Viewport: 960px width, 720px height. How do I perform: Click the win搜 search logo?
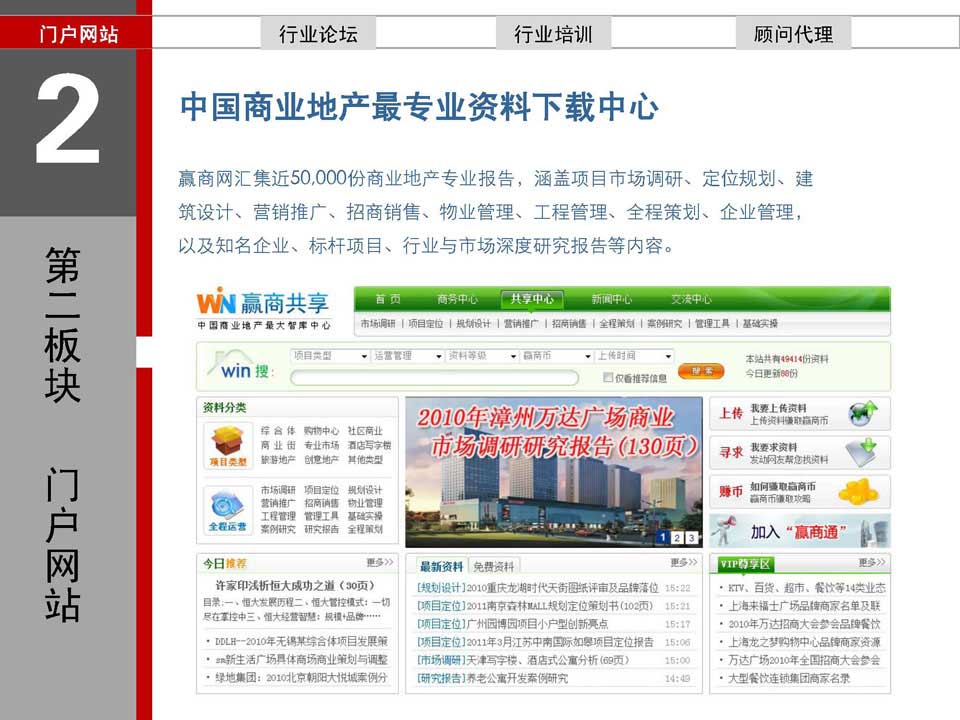[242, 366]
